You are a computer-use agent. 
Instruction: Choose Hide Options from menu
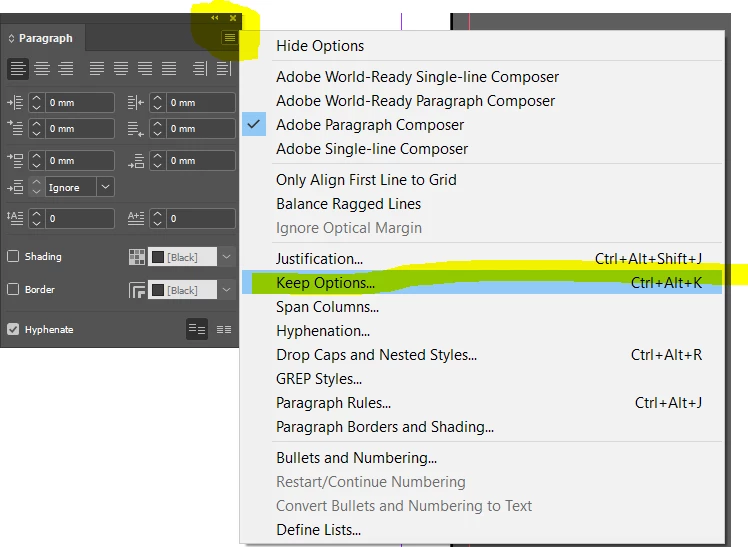[x=320, y=46]
